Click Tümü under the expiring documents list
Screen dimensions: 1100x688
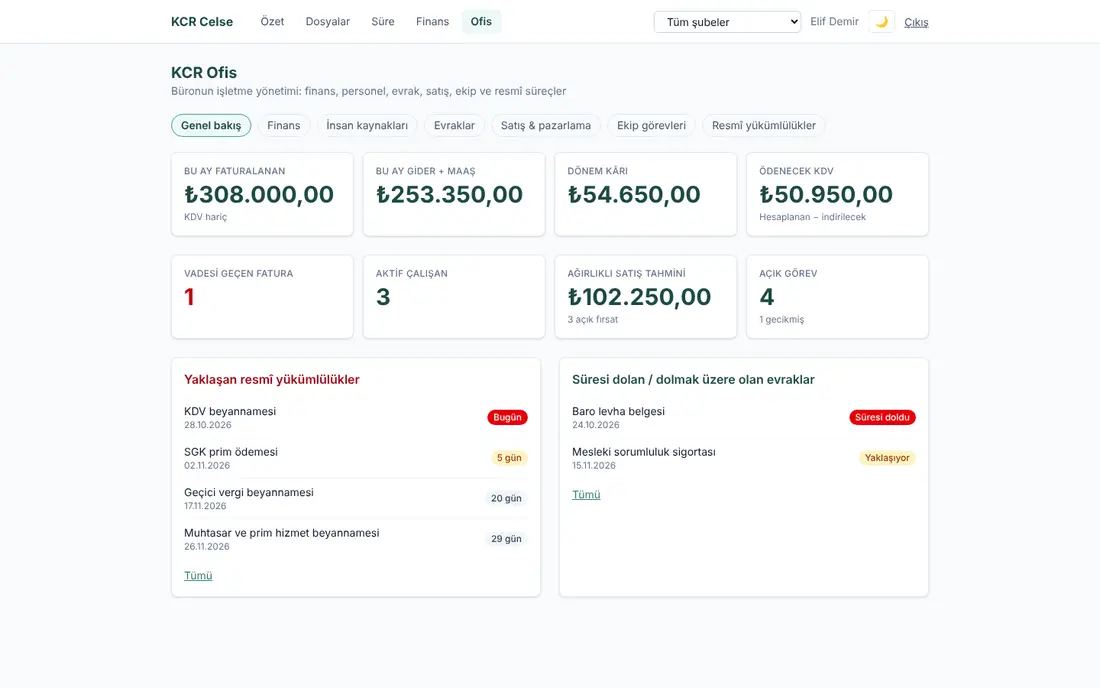(586, 494)
